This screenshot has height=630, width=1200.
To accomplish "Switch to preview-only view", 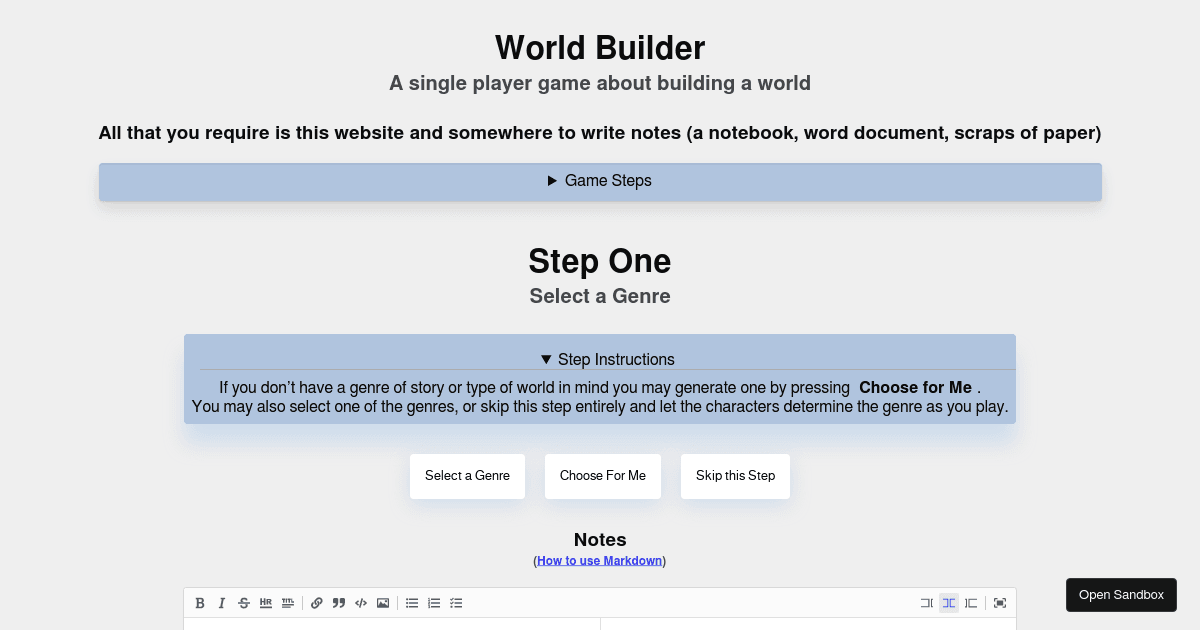I will coord(970,603).
